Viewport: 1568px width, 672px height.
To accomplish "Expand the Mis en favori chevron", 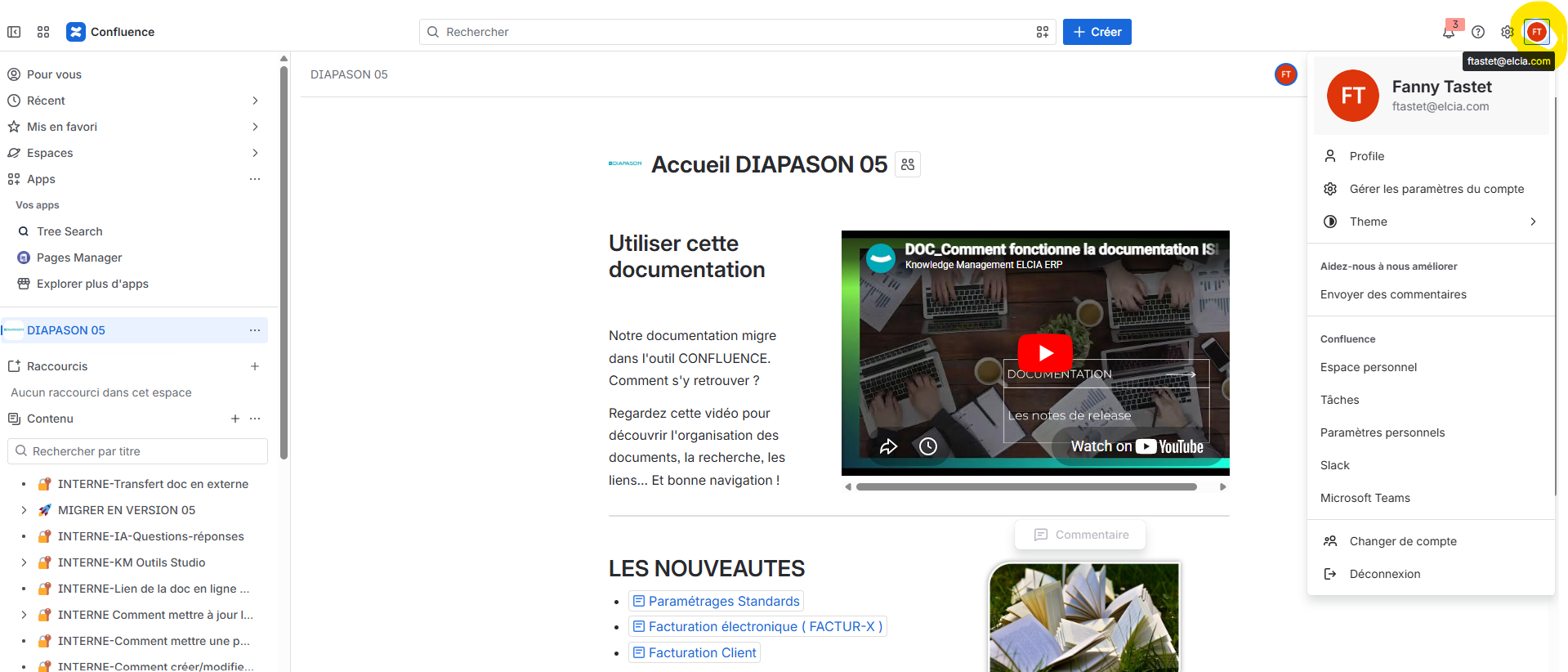I will coord(255,127).
